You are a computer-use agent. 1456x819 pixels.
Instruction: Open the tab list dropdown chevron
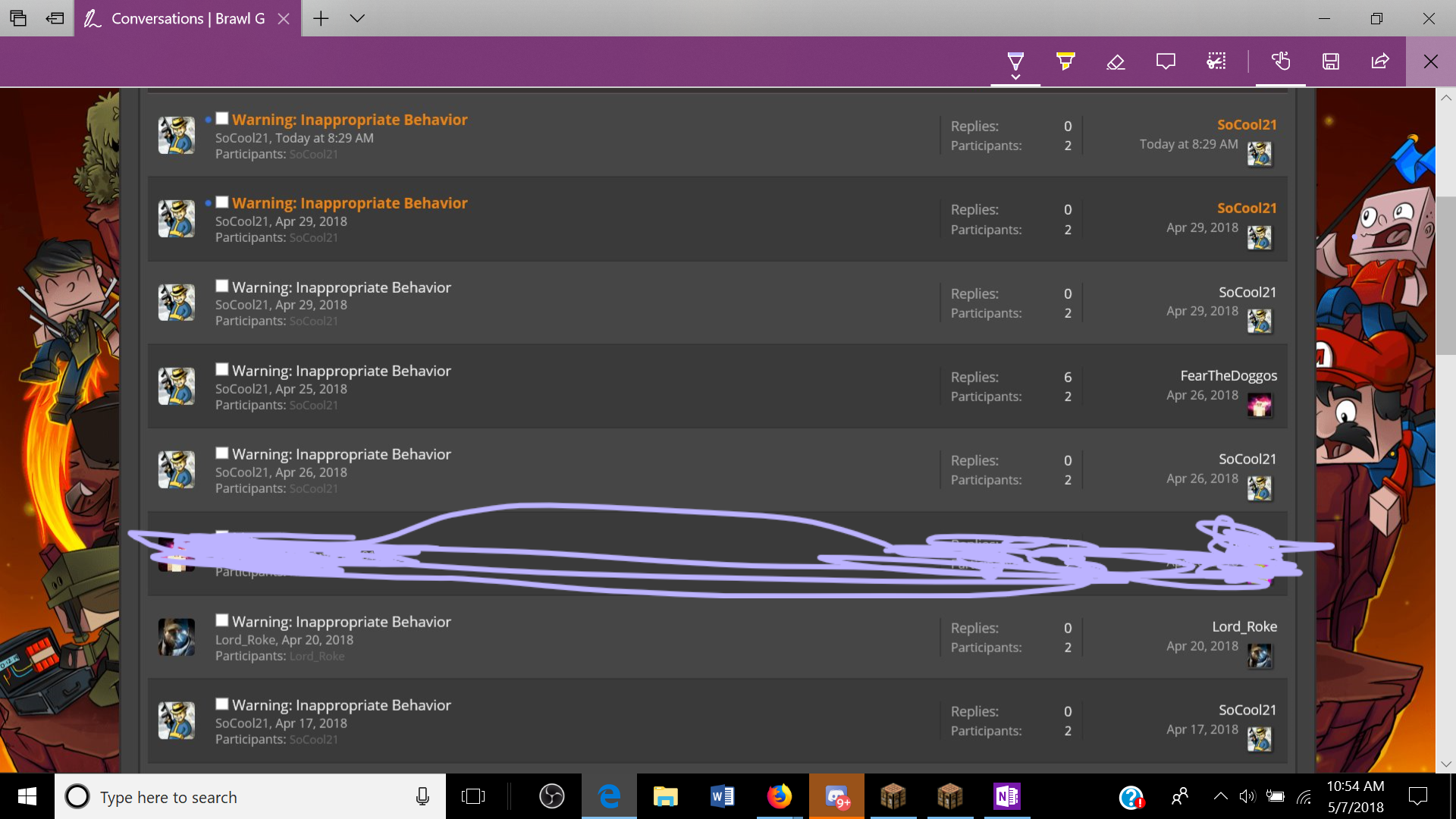point(357,18)
